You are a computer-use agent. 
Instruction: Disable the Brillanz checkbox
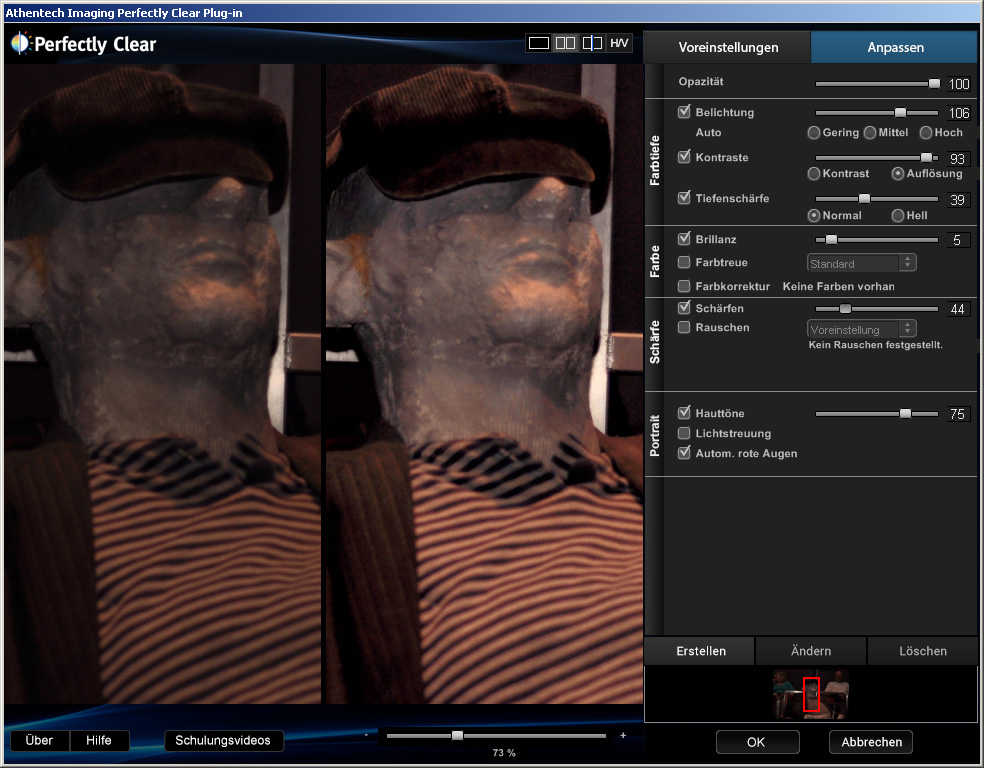(x=684, y=238)
